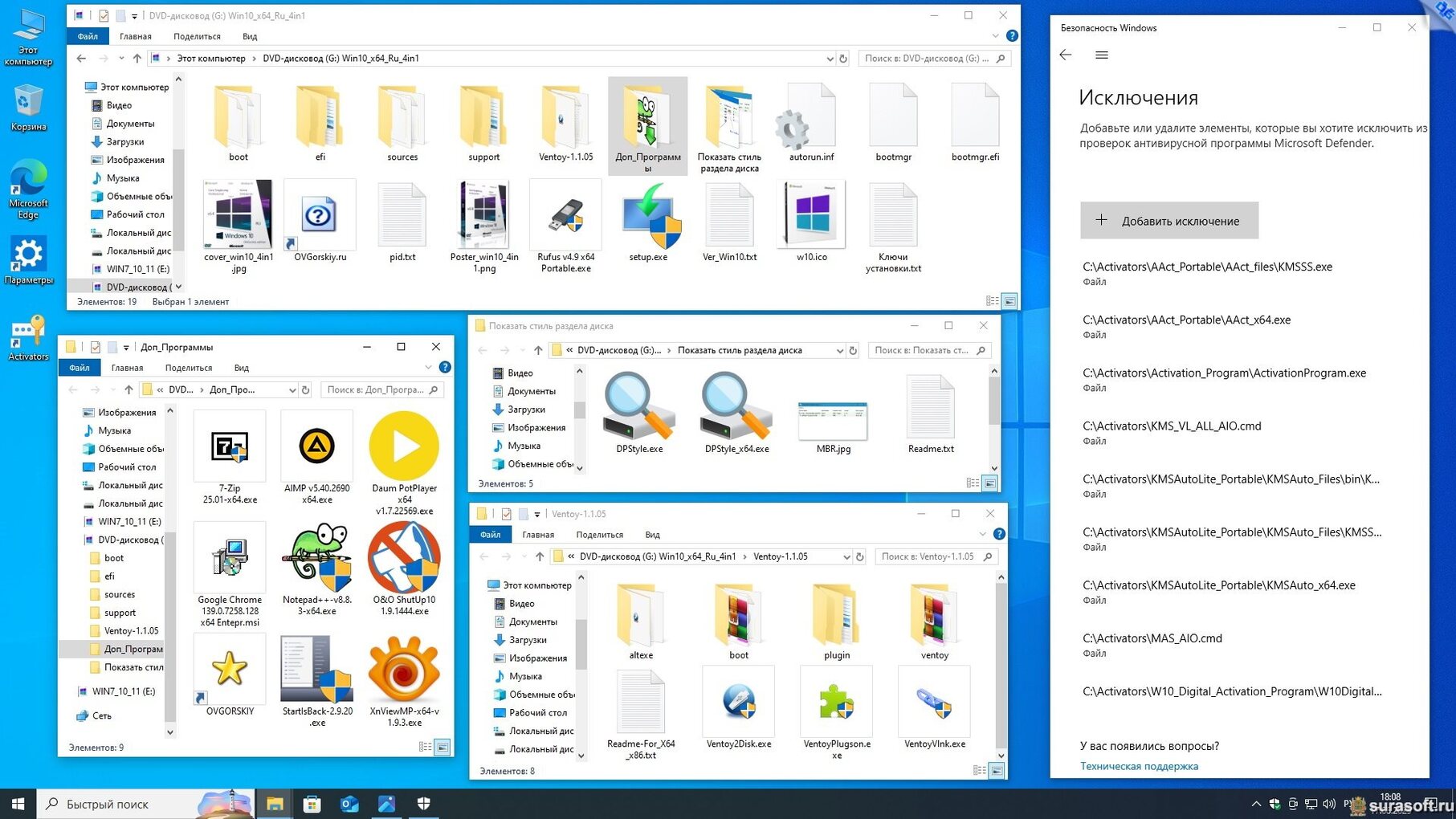Screen dimensions: 1456x819
Task: Open Поделиться tab in Ventoy window
Action: tap(599, 535)
